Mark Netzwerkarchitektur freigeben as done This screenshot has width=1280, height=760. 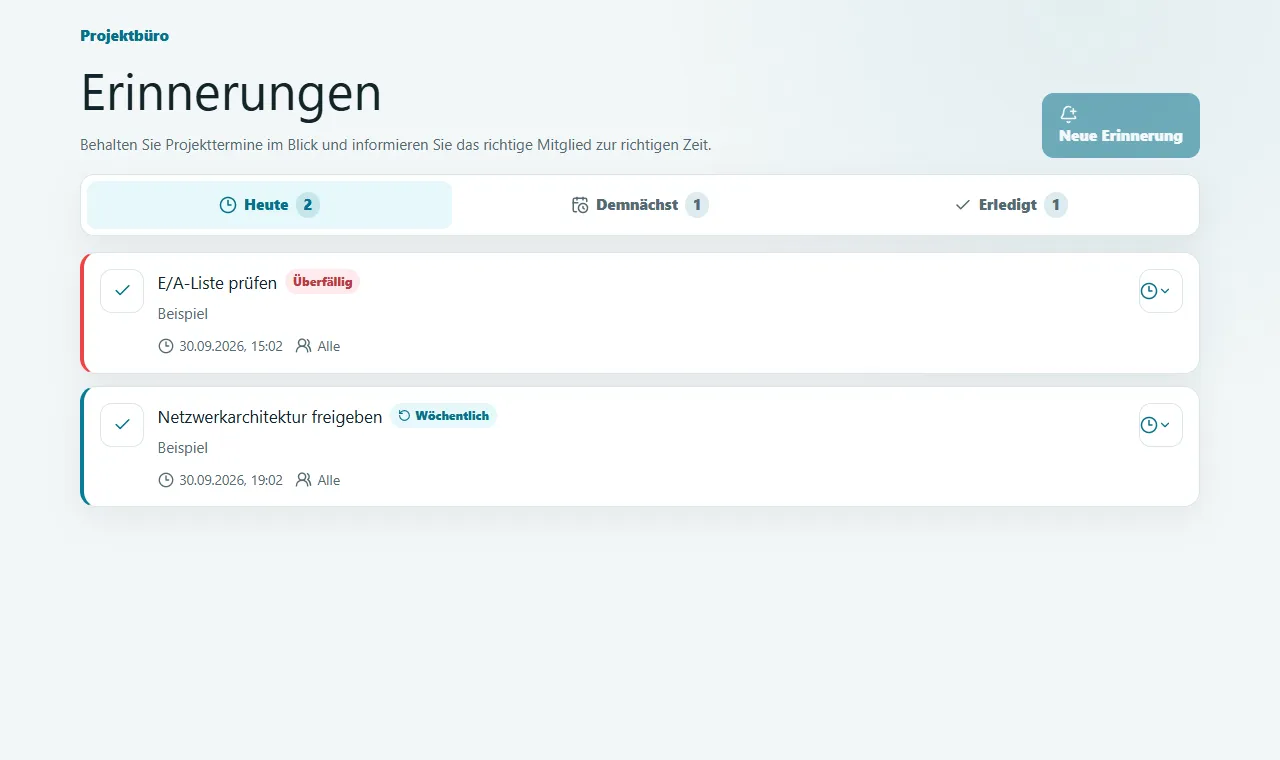point(122,425)
